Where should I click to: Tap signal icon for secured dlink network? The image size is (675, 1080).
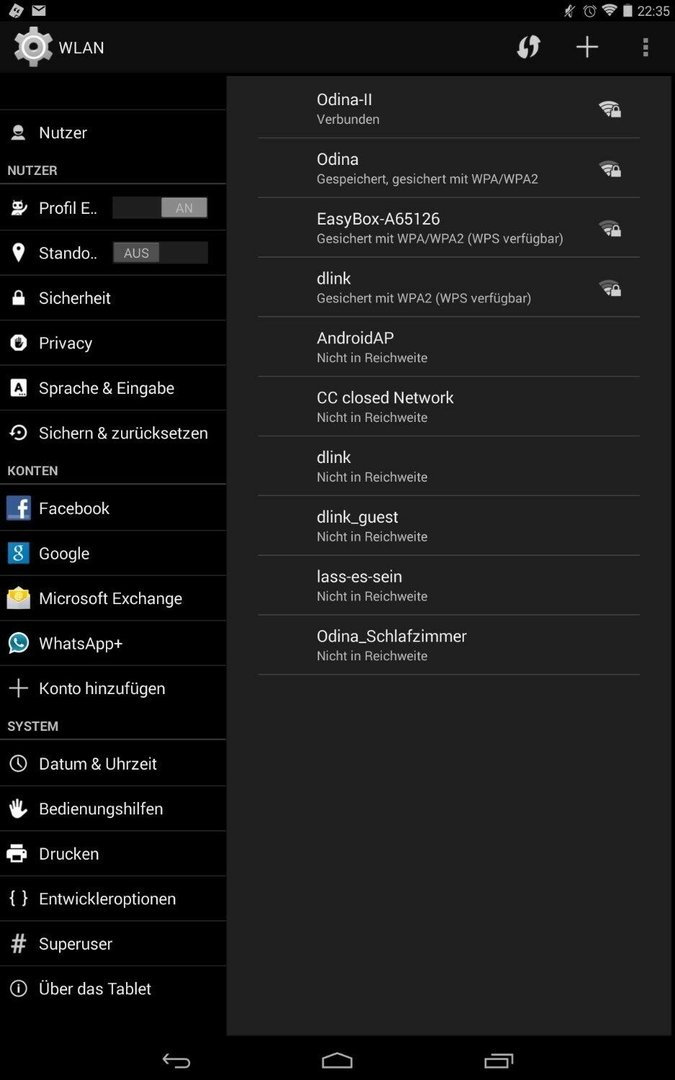(610, 288)
